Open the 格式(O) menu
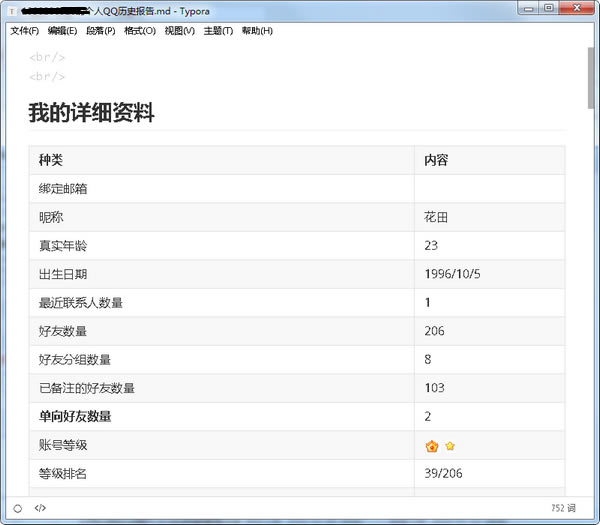Screen dimensions: 600x525 [140, 31]
